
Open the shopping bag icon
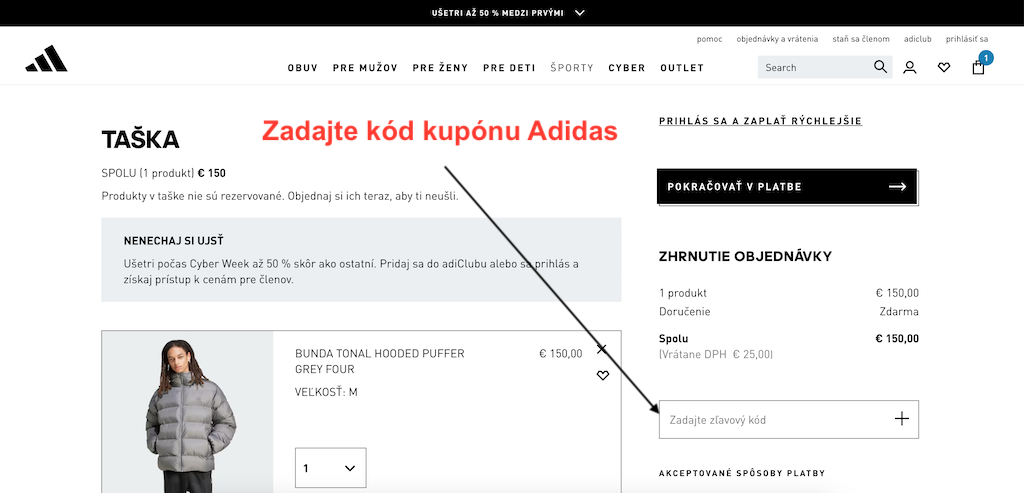click(x=978, y=67)
